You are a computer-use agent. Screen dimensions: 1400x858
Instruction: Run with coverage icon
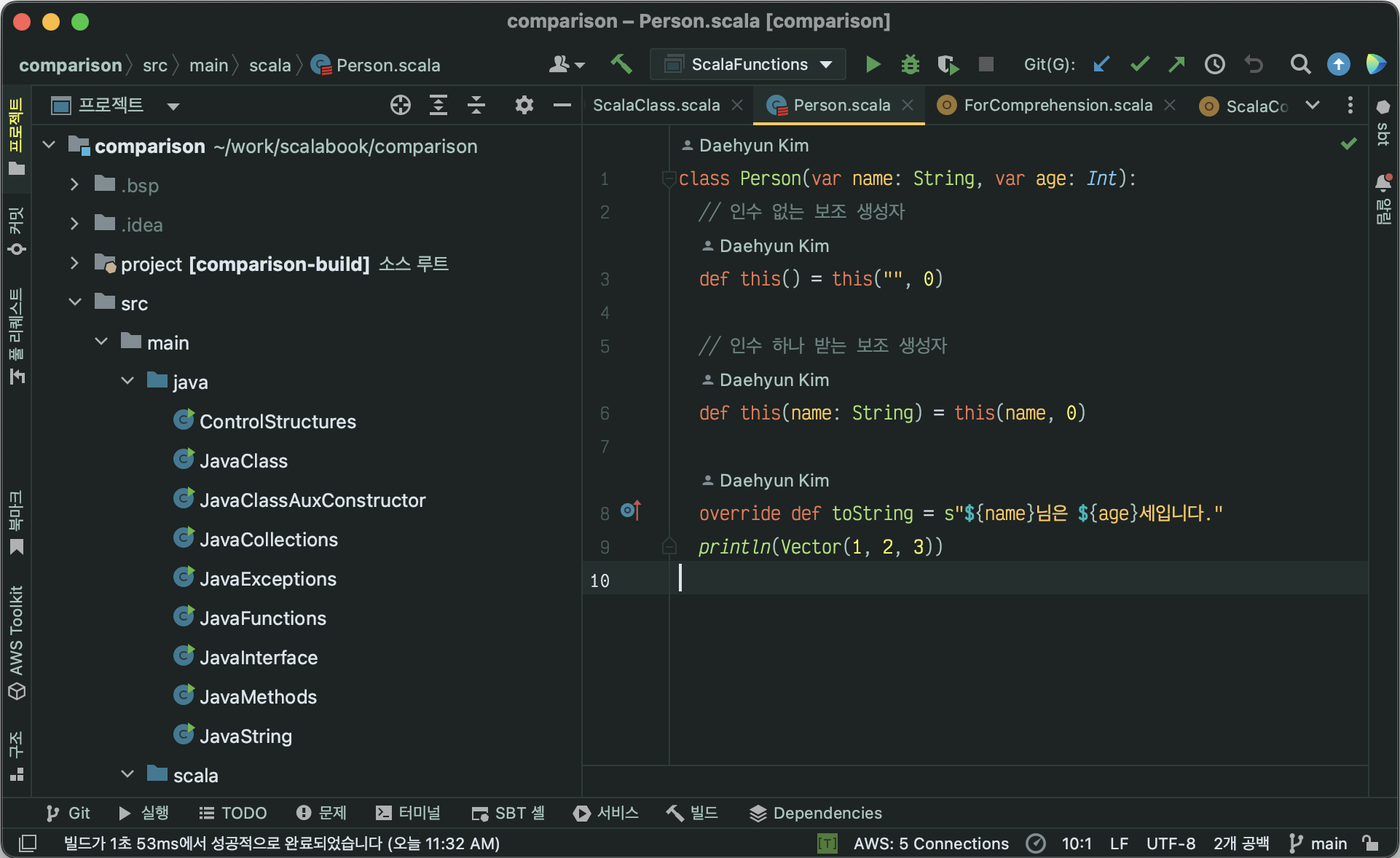(948, 65)
